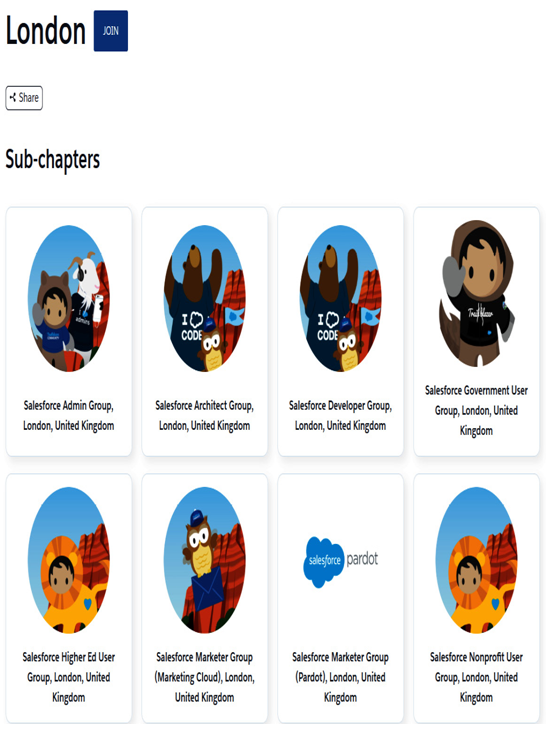Click the Government User Group Astro image
548x730 pixels.
tap(476, 293)
